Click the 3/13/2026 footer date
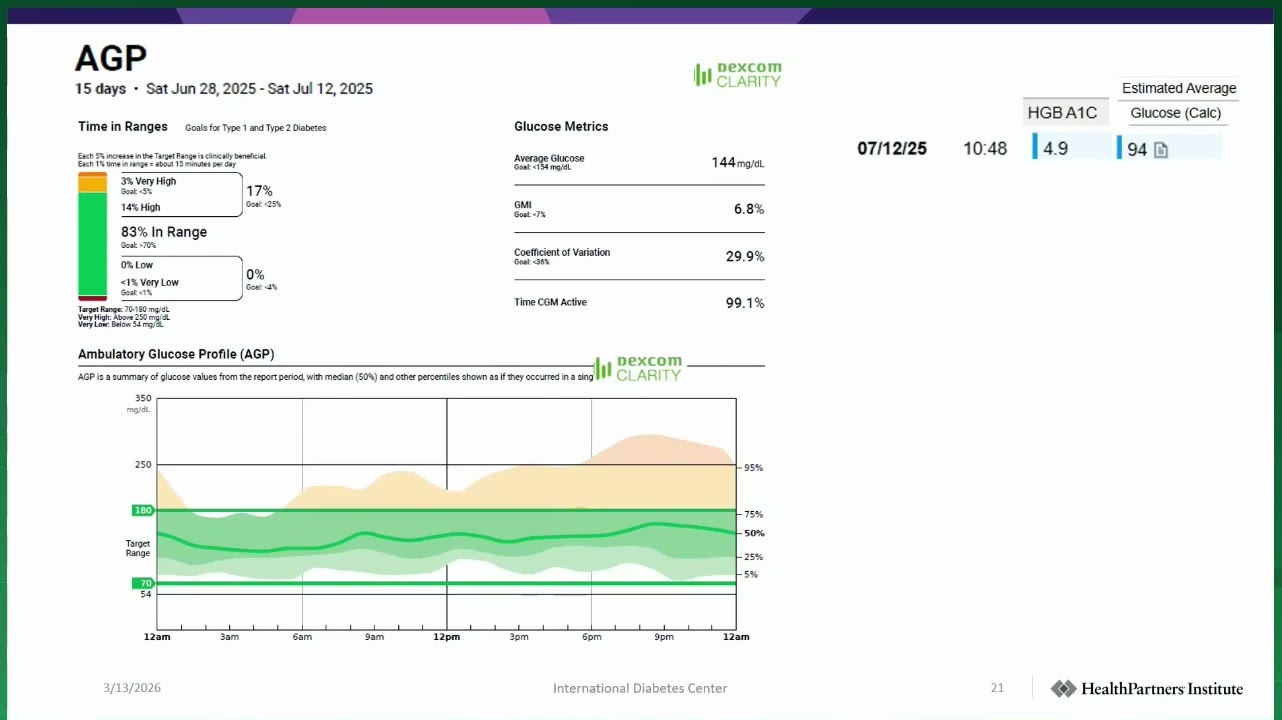Screen dimensions: 1282x720 (x=132, y=688)
